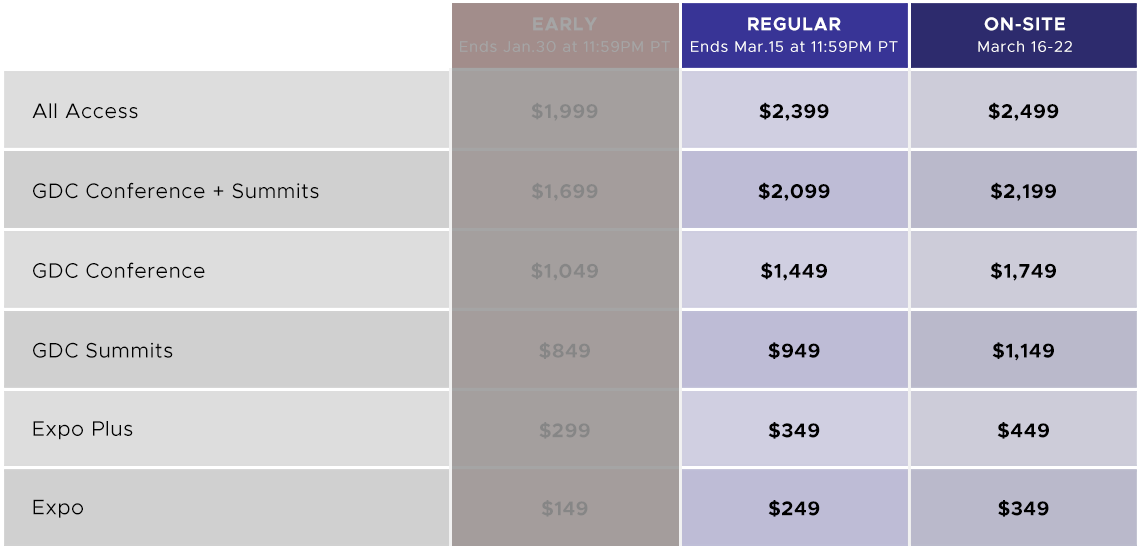Click the Expo Plus row label
Viewport: 1140px width, 549px height.
tap(83, 429)
